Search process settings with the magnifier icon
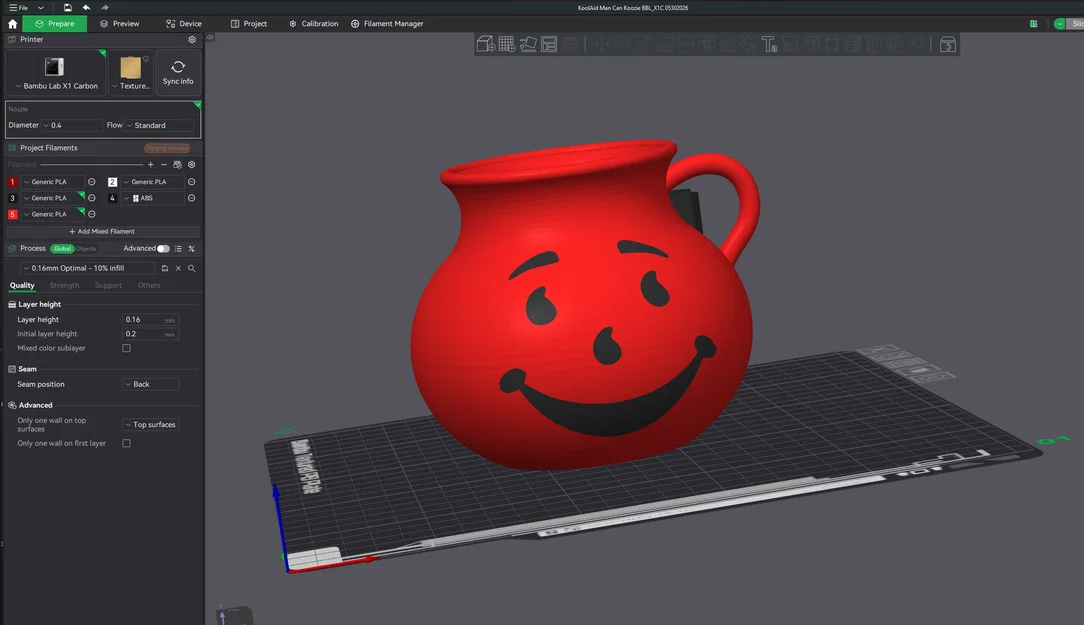The image size is (1084, 625). point(191,268)
